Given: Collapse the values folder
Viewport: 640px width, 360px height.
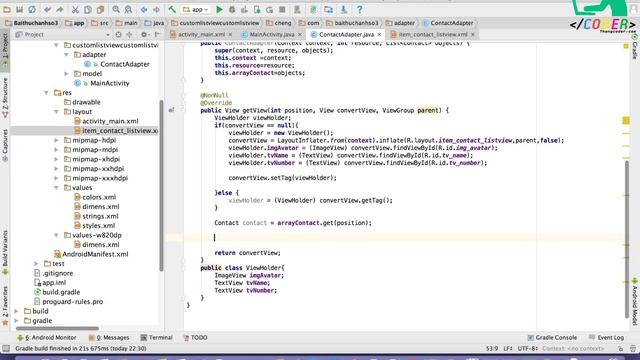Looking at the screenshot, I should click(56, 187).
